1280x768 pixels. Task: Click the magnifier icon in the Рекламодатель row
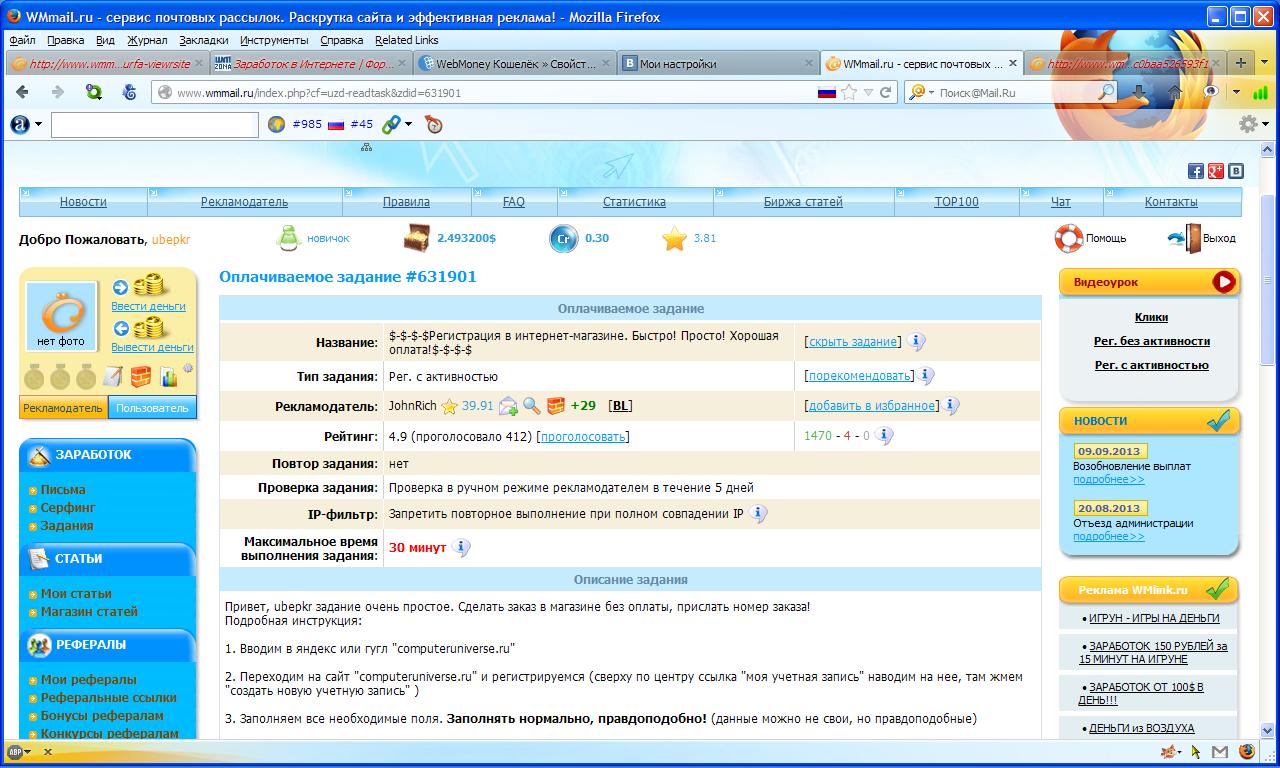click(532, 406)
